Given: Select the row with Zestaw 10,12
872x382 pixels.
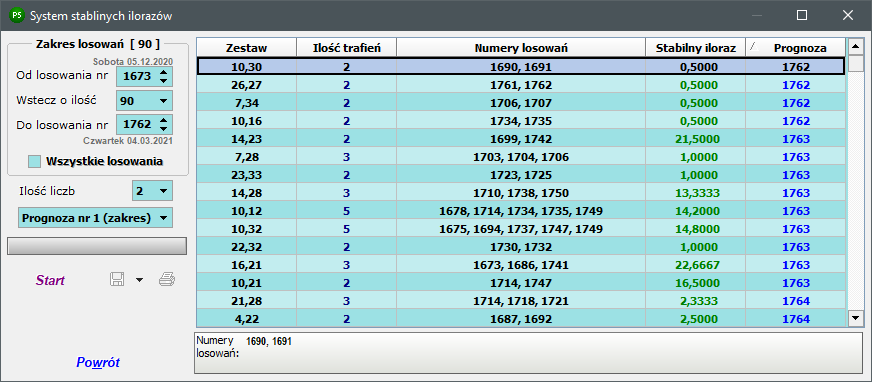Looking at the screenshot, I should click(x=521, y=211).
